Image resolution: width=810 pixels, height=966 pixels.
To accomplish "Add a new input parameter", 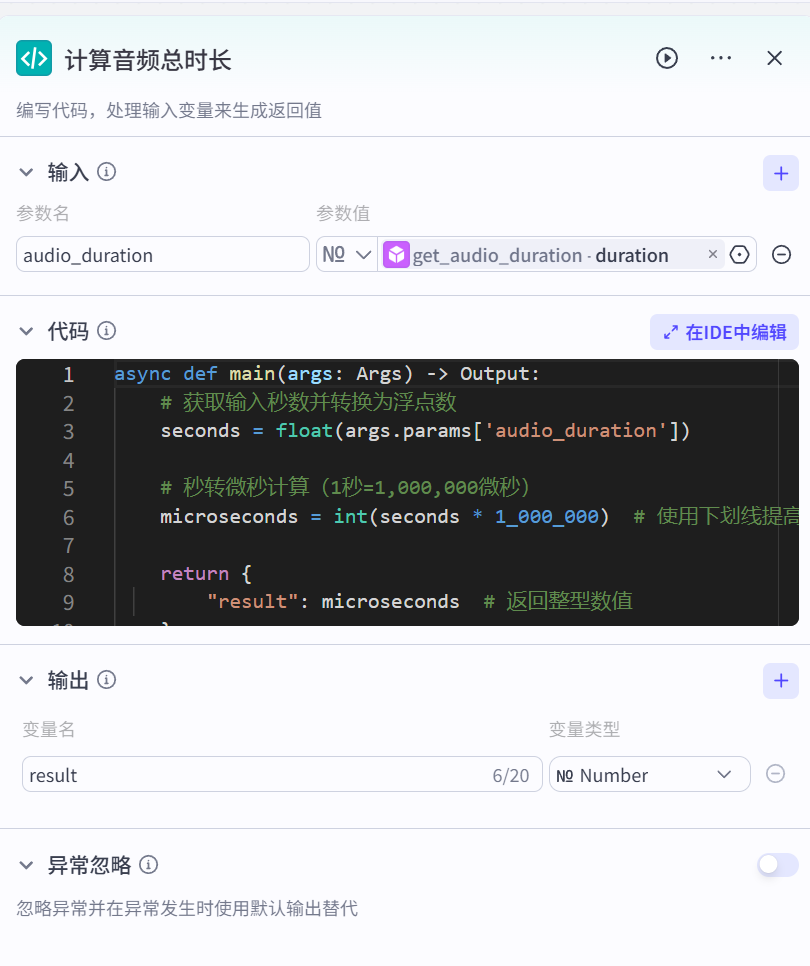I will 781,172.
